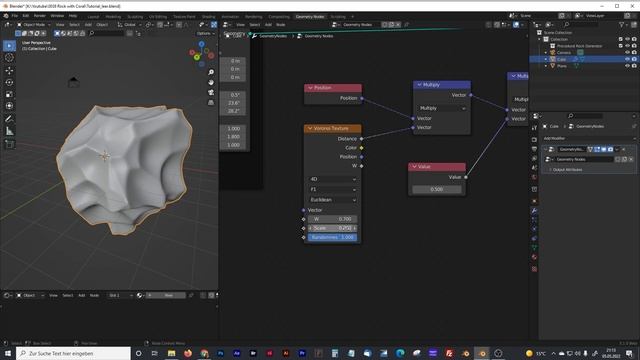
Task: Switch perspective/orthographic with grid icon
Action: [211, 102]
